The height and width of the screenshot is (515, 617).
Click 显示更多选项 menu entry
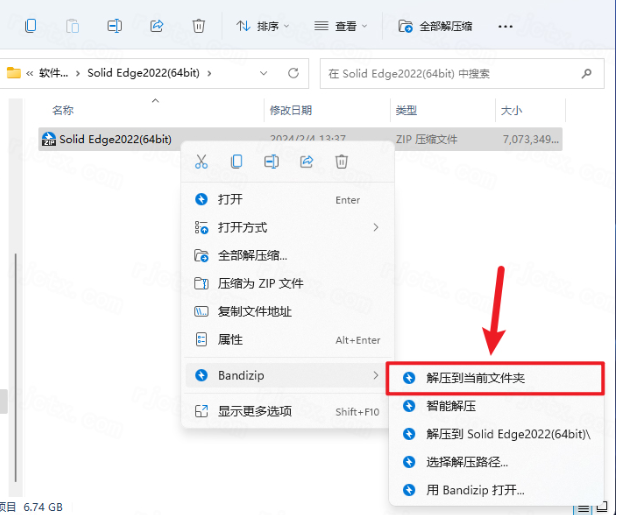click(x=255, y=411)
